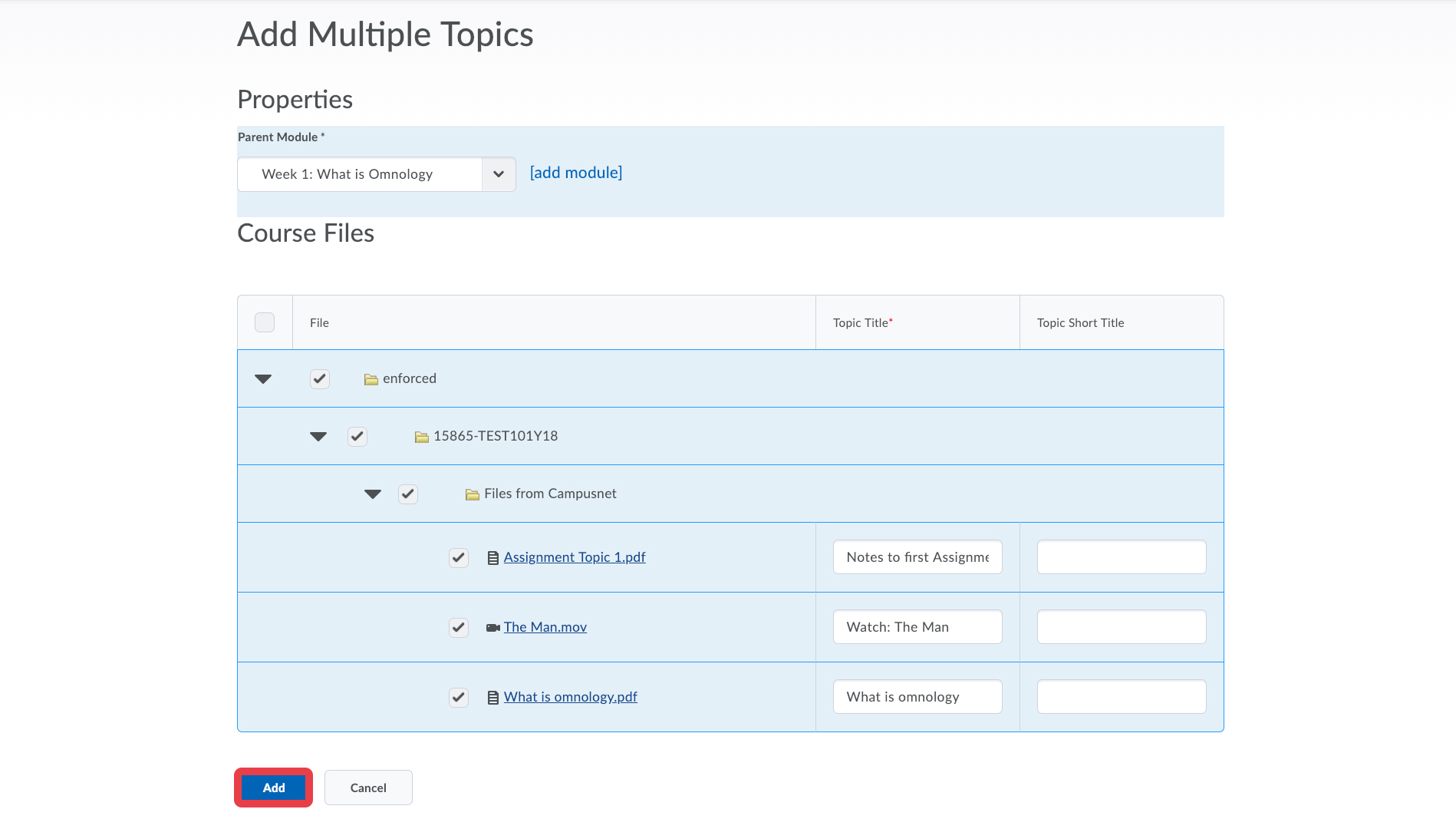Click the What is omnology.pdf document icon
Viewport: 1456px width, 819px height.
[493, 698]
